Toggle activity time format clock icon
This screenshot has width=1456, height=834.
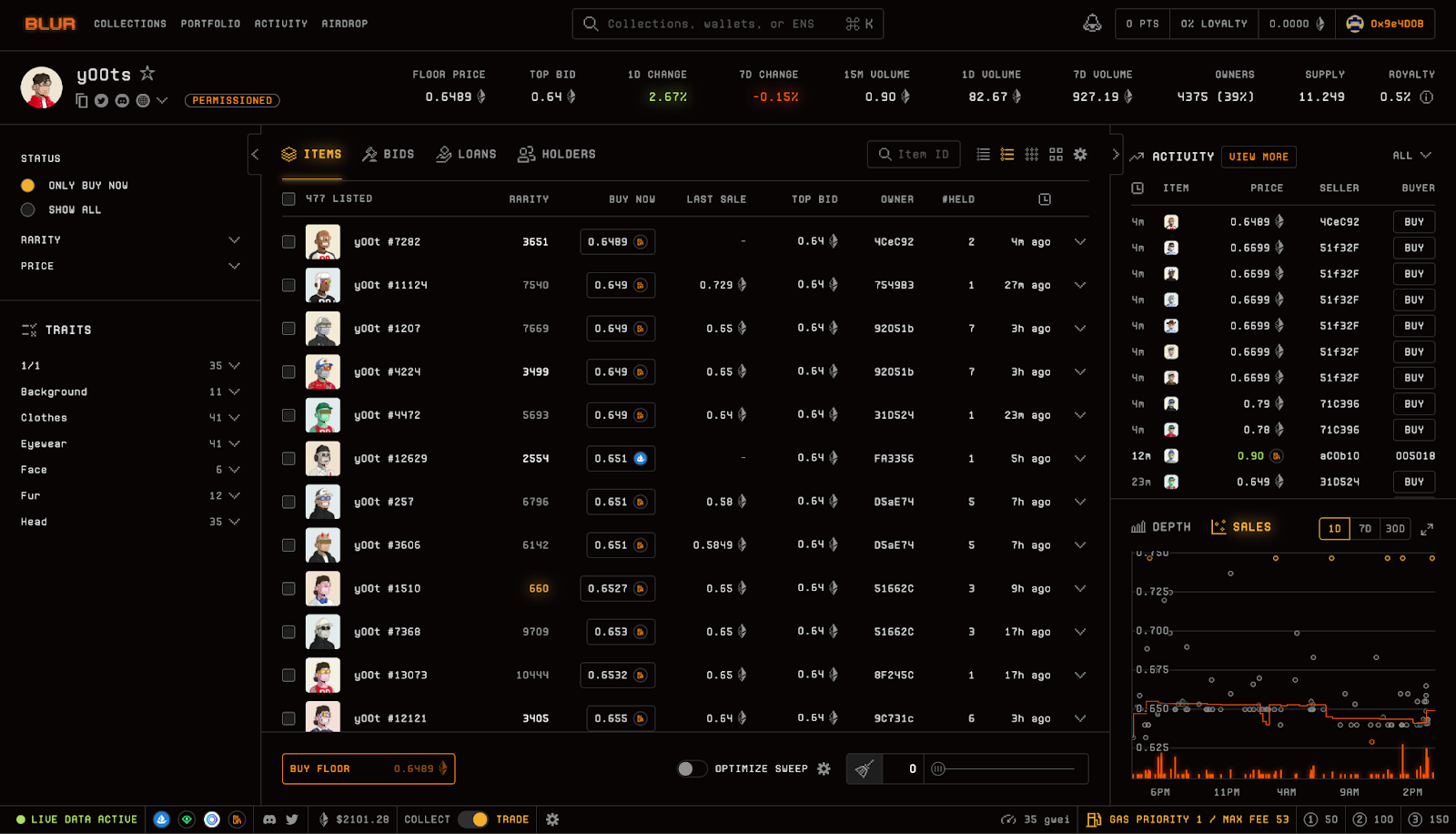coord(1137,188)
